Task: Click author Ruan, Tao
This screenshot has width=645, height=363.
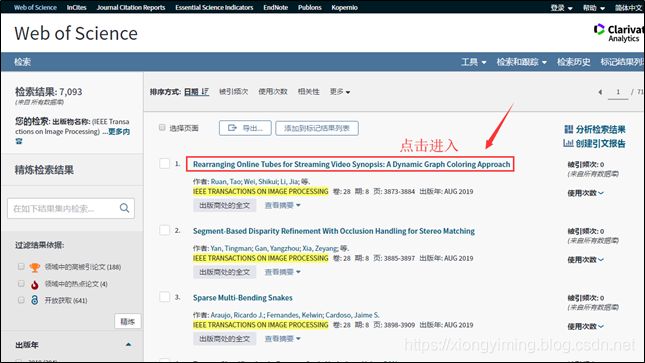Action: coord(226,182)
